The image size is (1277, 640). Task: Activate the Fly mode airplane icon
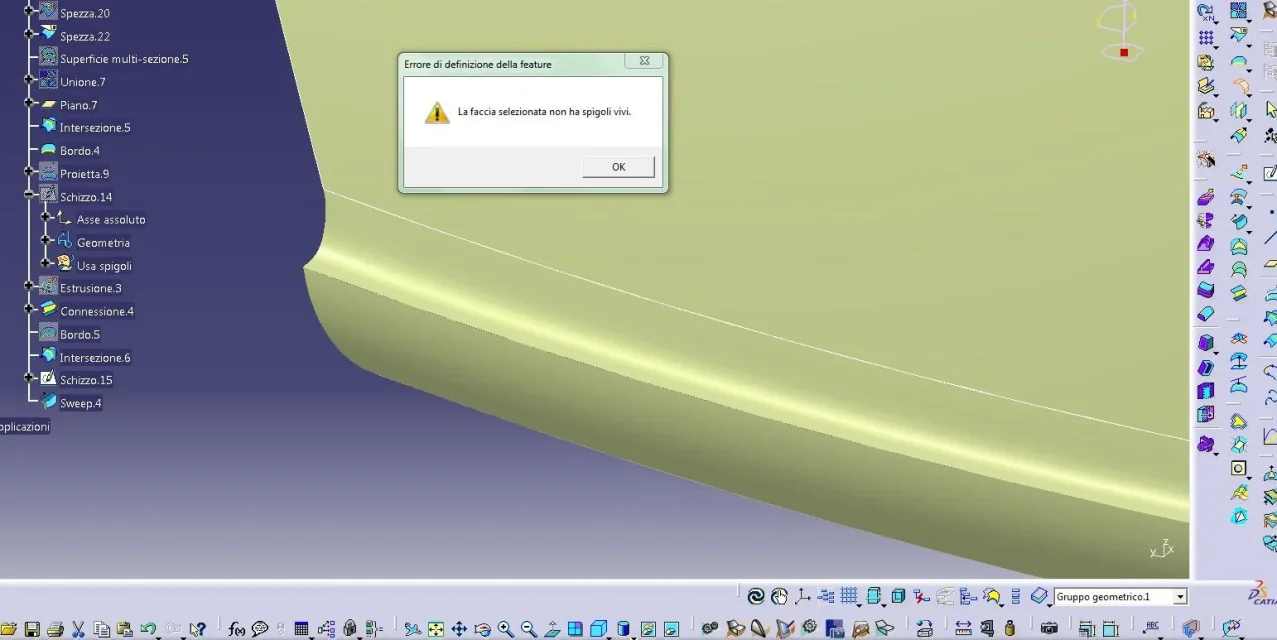point(412,629)
